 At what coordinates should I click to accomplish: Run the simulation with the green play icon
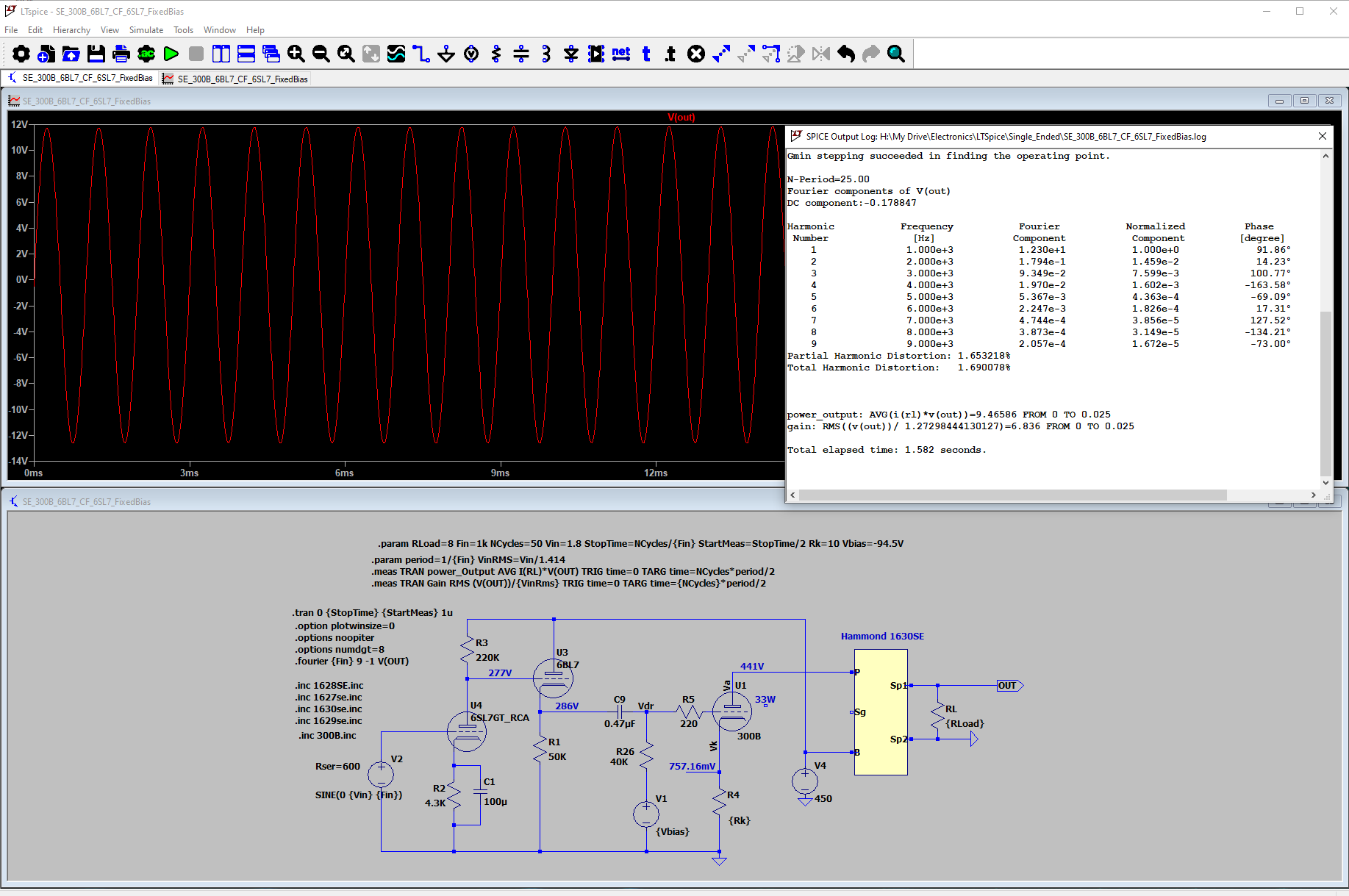tap(171, 54)
